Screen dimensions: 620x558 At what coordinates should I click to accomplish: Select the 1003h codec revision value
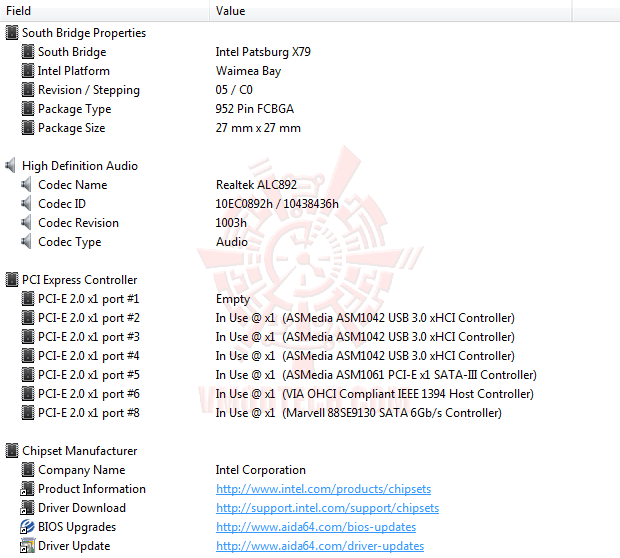(x=231, y=223)
